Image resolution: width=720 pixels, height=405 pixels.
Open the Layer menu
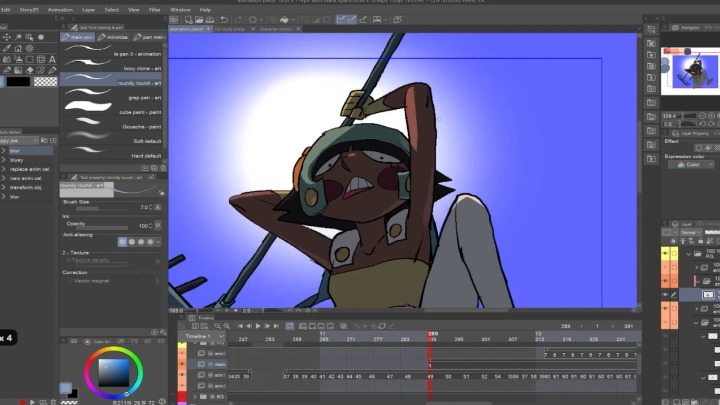[89, 10]
